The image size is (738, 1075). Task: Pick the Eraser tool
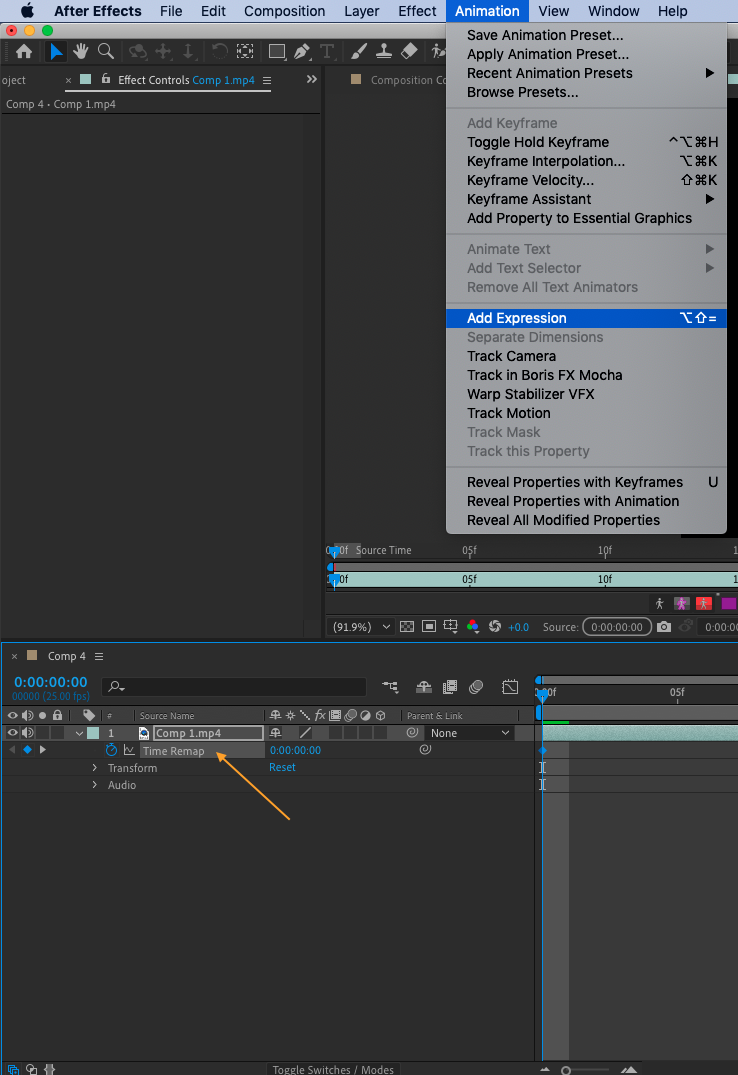pyautogui.click(x=408, y=51)
